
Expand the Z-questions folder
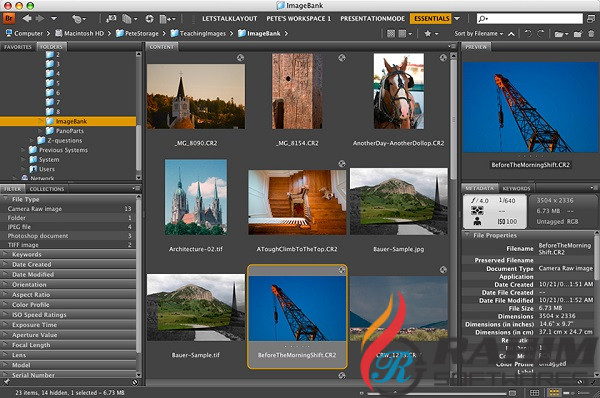(x=32, y=140)
